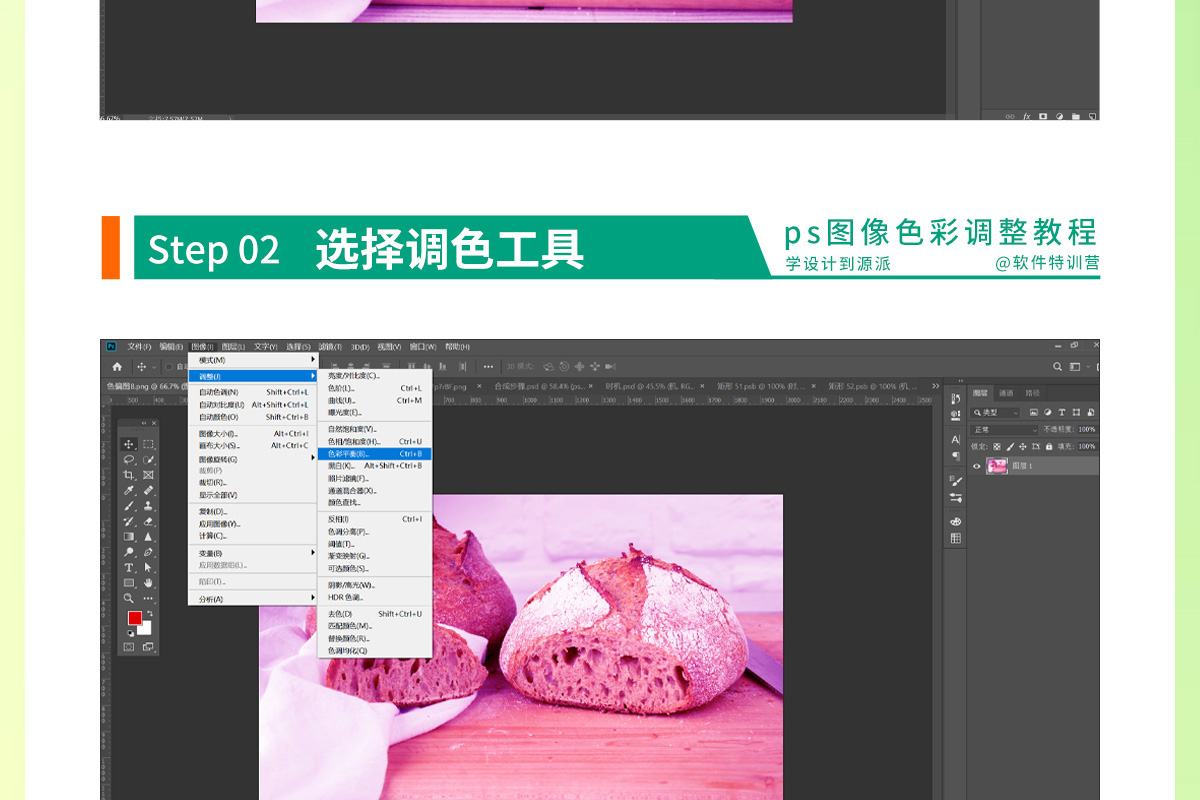Select the Crop tool
The height and width of the screenshot is (800, 1200).
[129, 475]
